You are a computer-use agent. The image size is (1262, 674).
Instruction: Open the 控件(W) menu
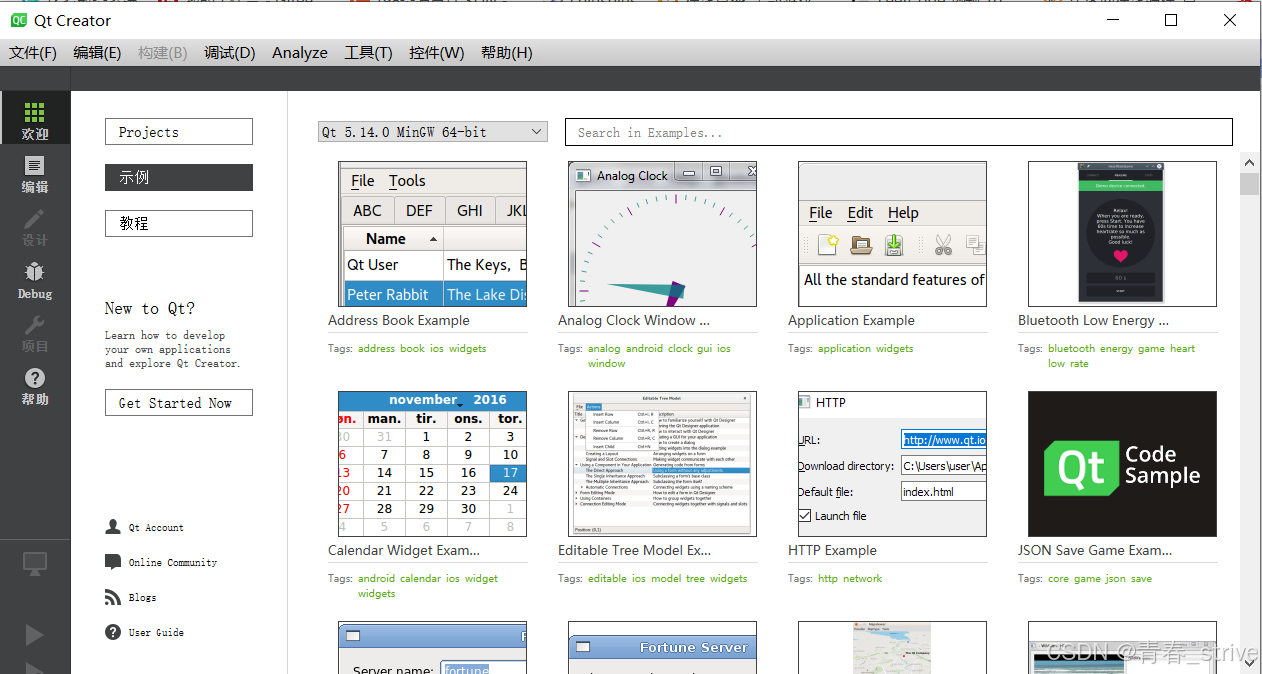[x=436, y=53]
